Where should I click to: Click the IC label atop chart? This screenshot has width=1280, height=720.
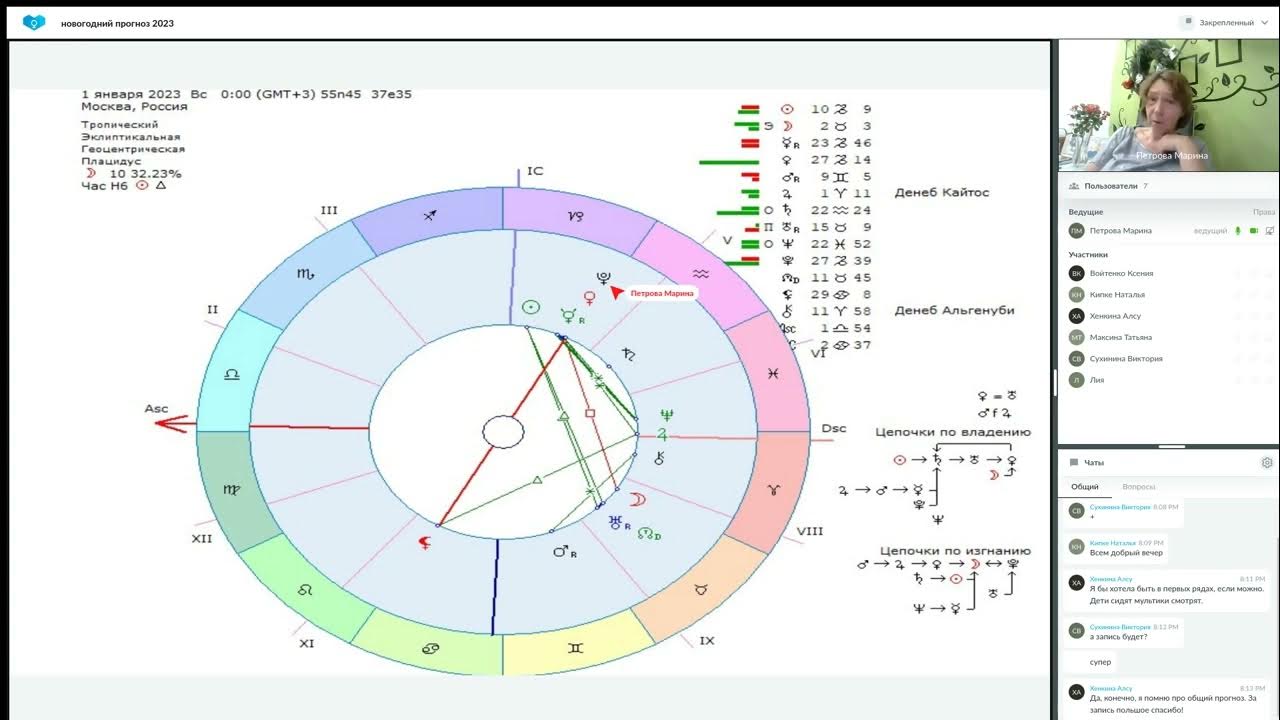click(535, 171)
